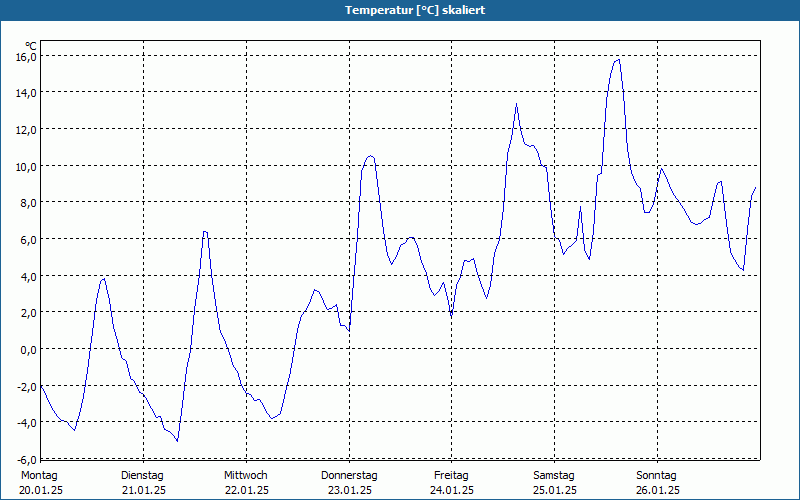
Task: Click the '22.01.25' date label
Action: [x=247, y=491]
